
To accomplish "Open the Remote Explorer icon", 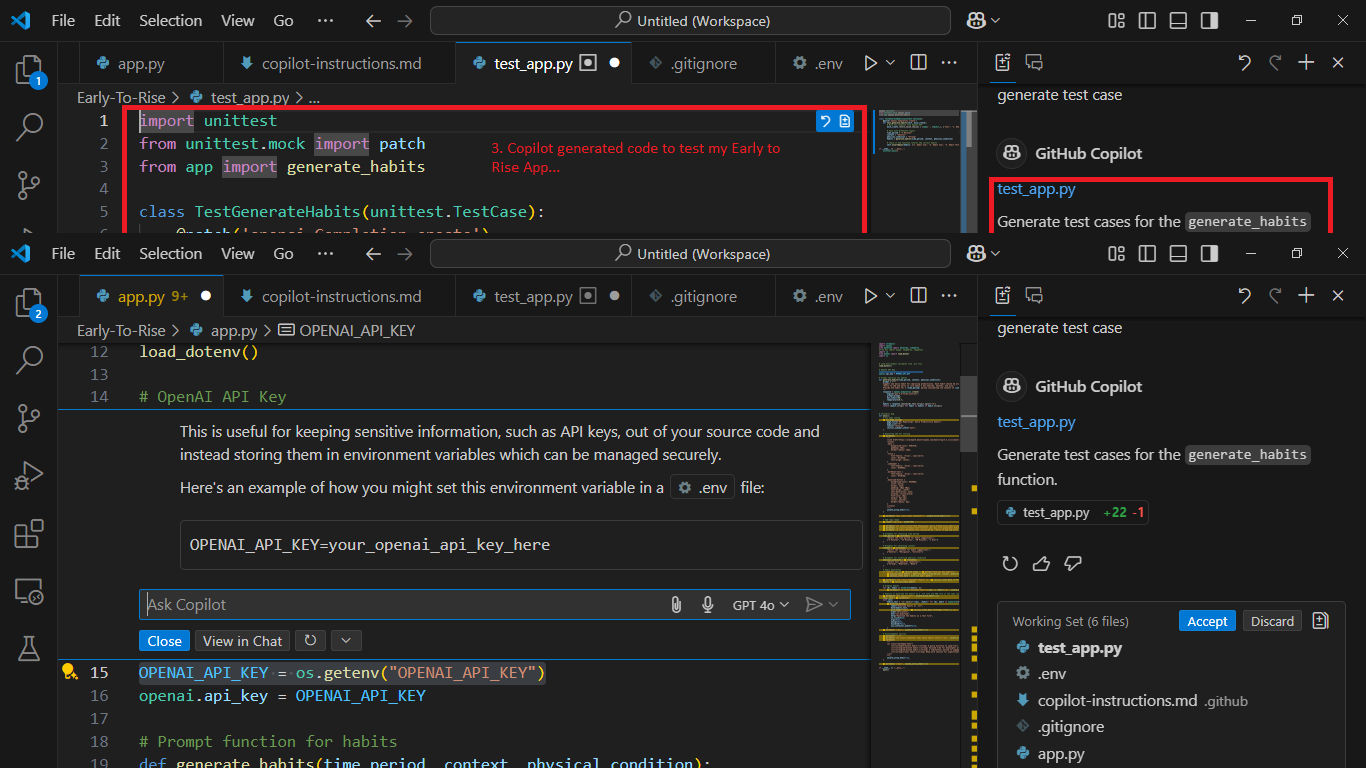I will [28, 592].
